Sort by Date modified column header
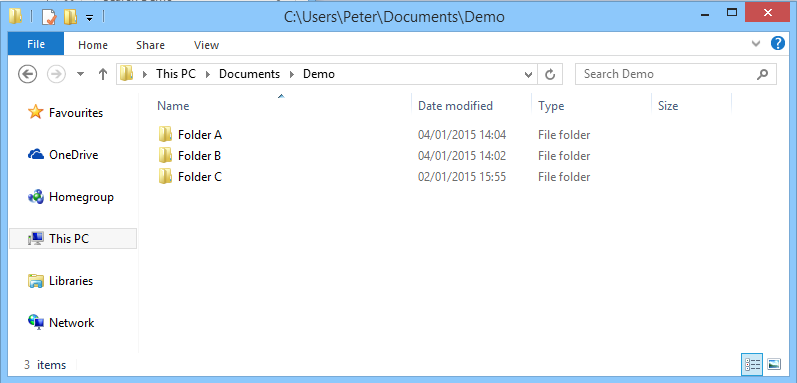 (455, 106)
